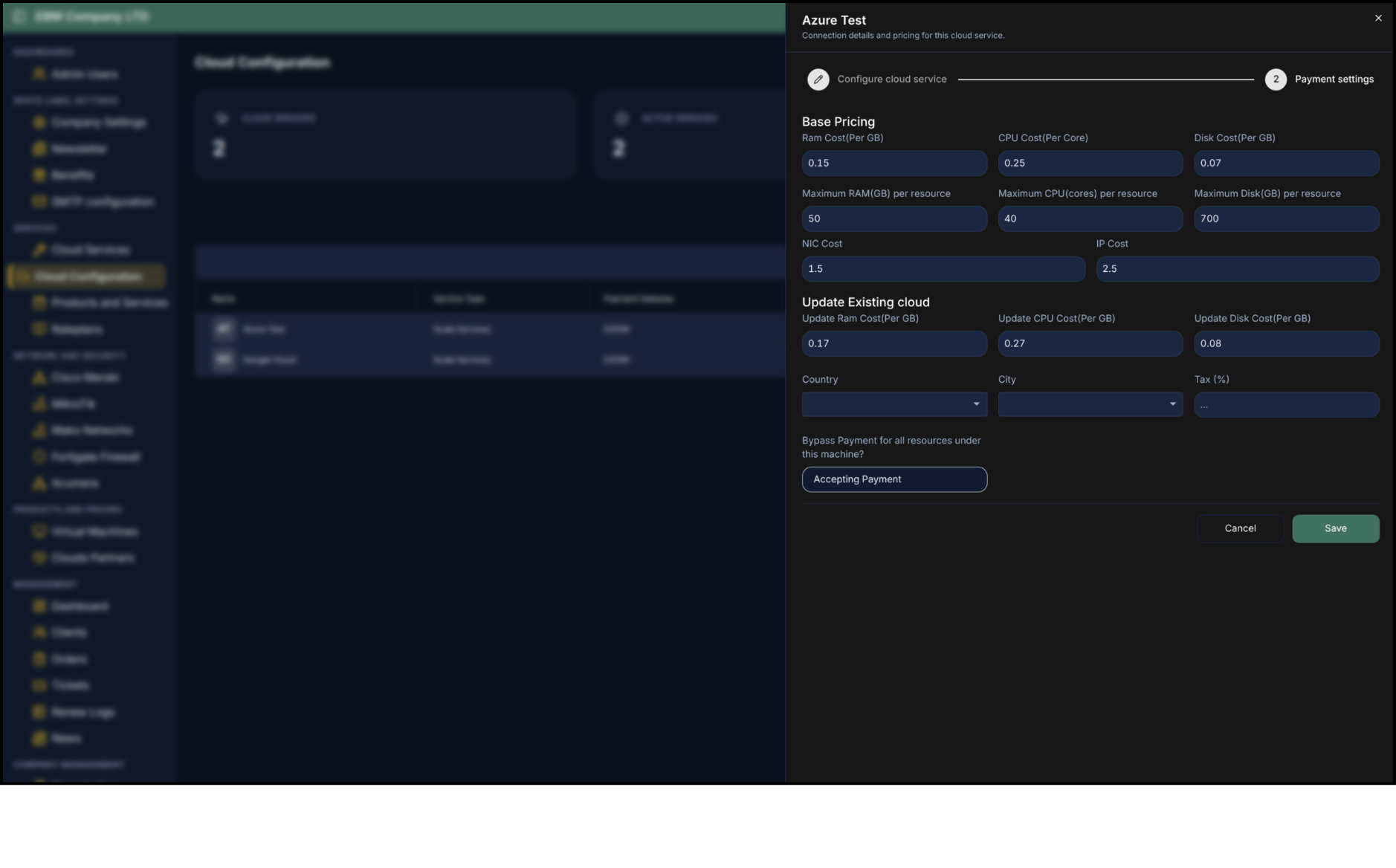This screenshot has width=1396, height=868.
Task: Open the Country dropdown
Action: click(x=894, y=405)
